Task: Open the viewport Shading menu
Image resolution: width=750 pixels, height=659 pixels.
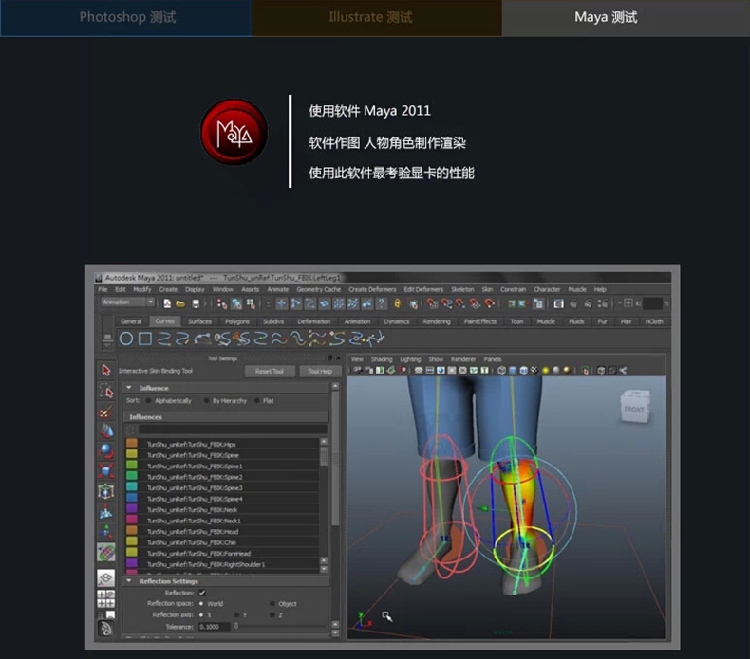Action: [381, 359]
